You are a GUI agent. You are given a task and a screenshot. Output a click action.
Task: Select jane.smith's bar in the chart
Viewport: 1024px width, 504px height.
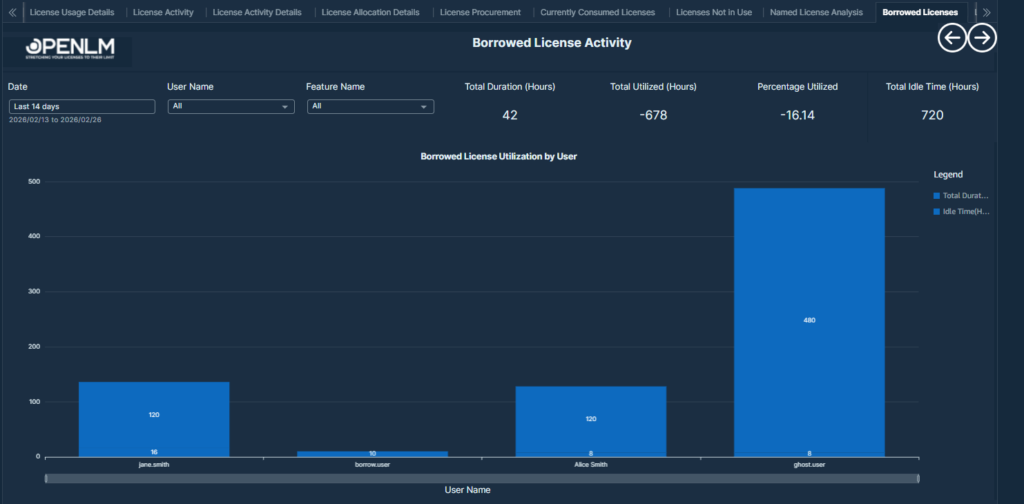(154, 415)
